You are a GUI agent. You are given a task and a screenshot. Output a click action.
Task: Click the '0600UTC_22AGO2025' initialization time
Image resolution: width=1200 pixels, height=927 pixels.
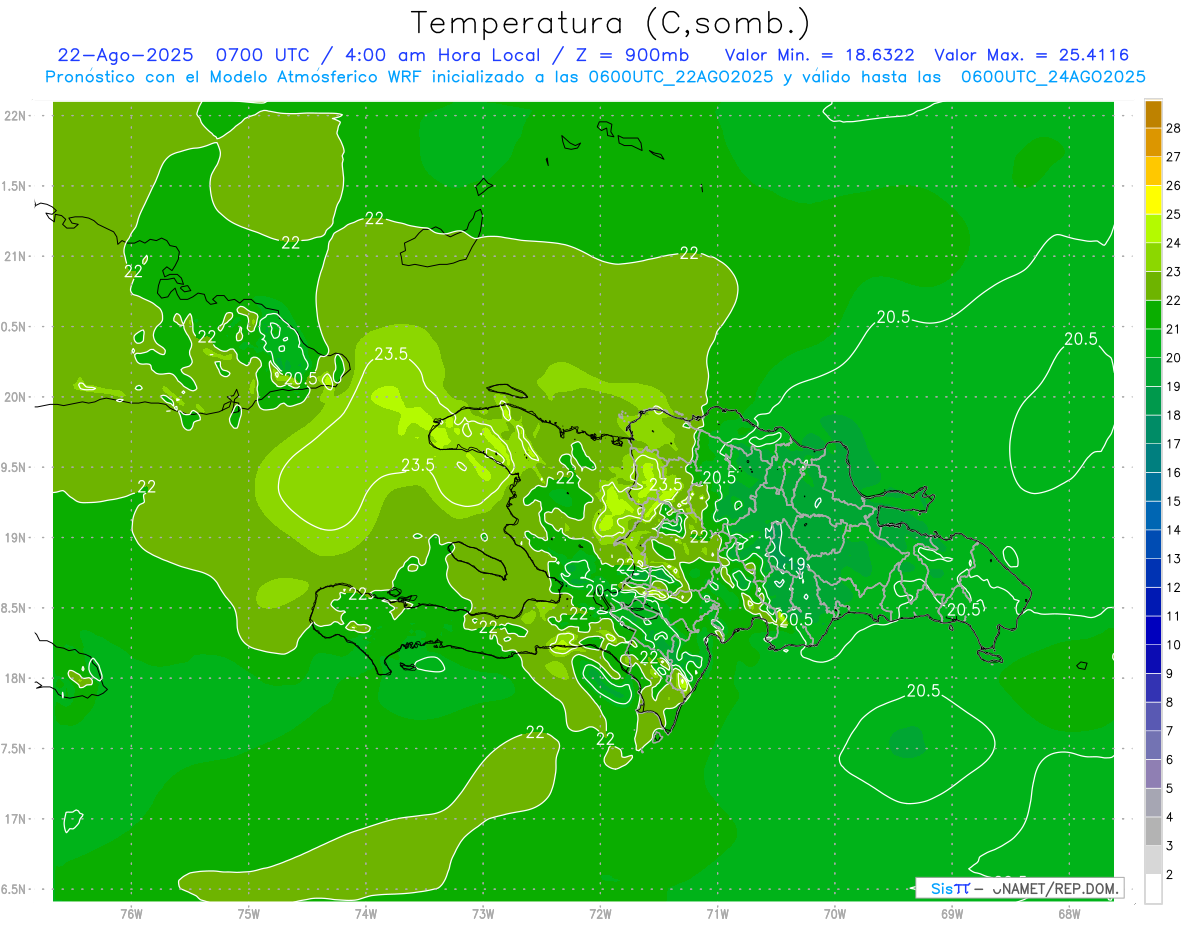tap(681, 77)
